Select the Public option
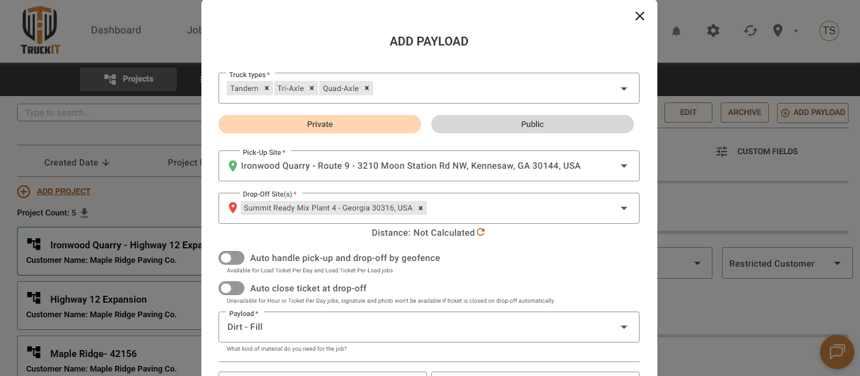 (x=532, y=124)
